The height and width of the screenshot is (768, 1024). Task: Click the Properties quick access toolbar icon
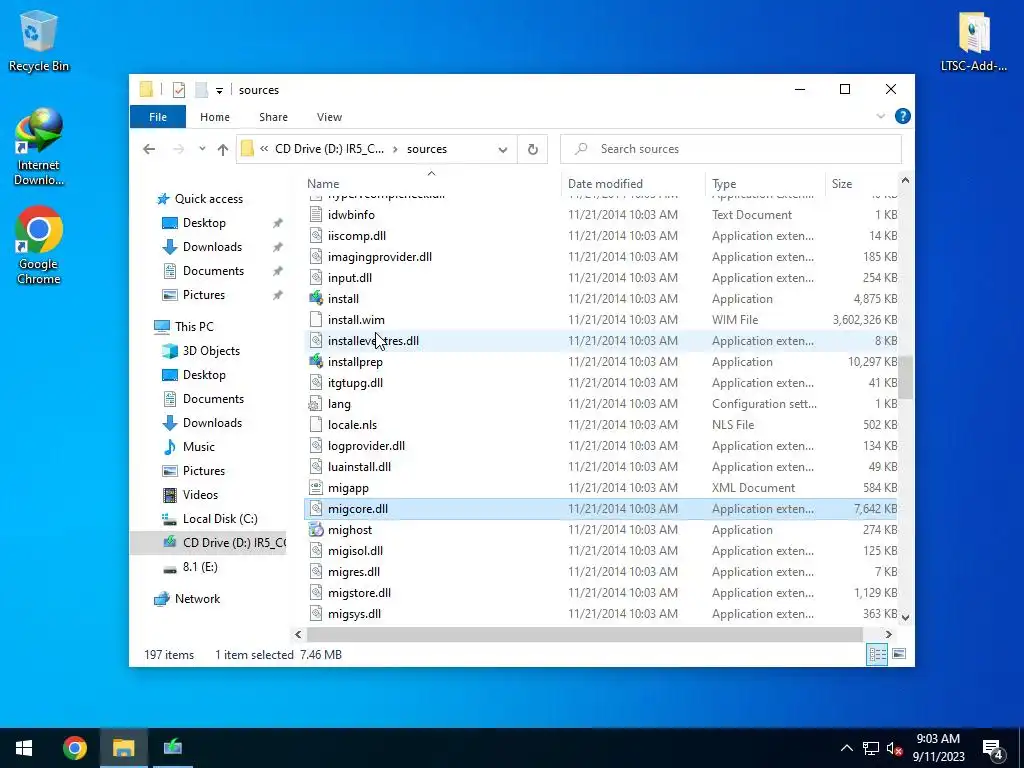click(x=178, y=90)
